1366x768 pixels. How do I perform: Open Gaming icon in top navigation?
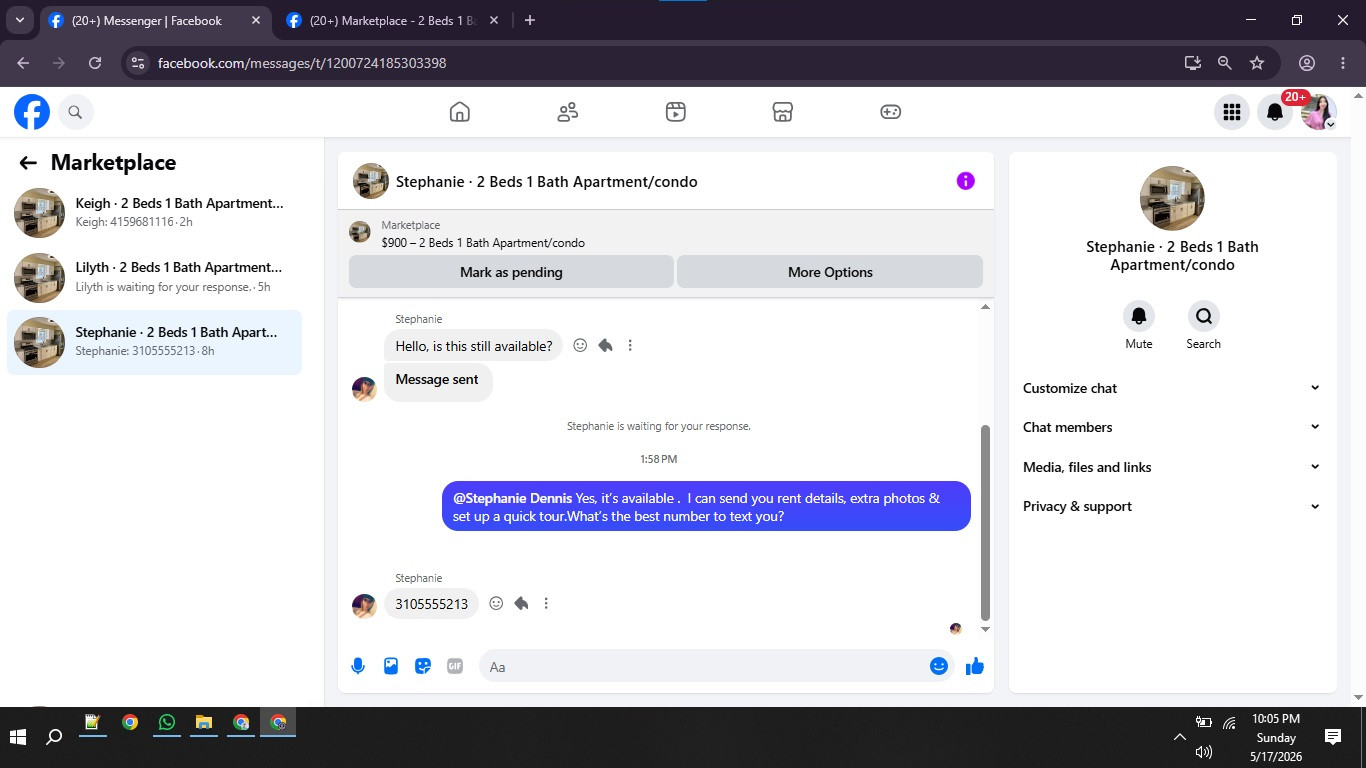[891, 112]
